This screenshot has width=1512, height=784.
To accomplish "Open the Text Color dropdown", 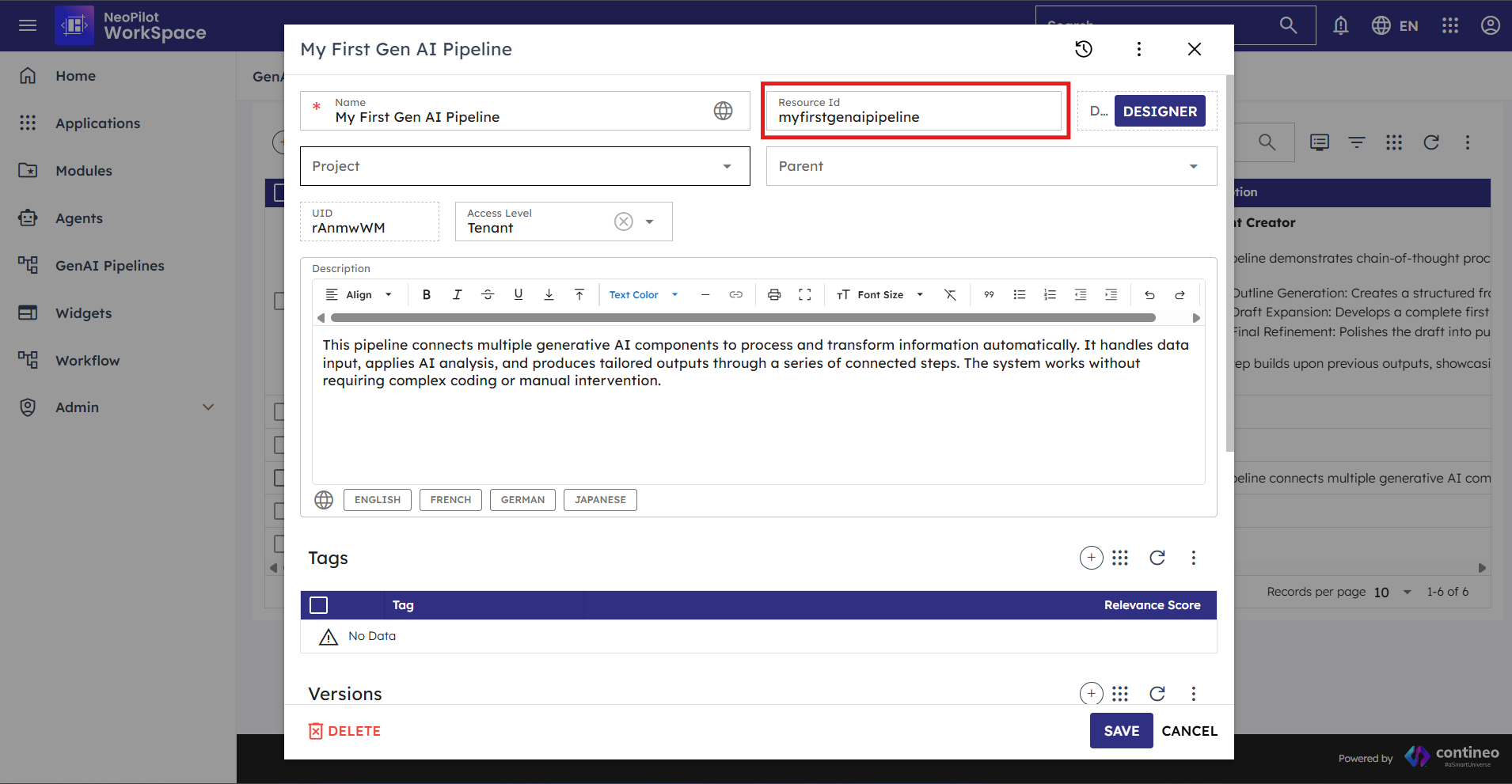I will click(643, 294).
